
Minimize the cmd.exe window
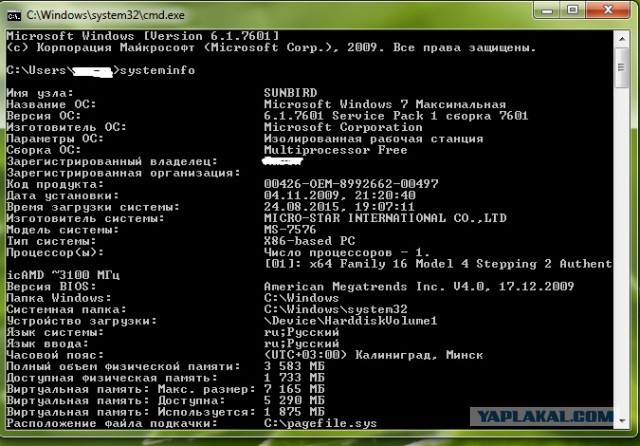click(547, 10)
